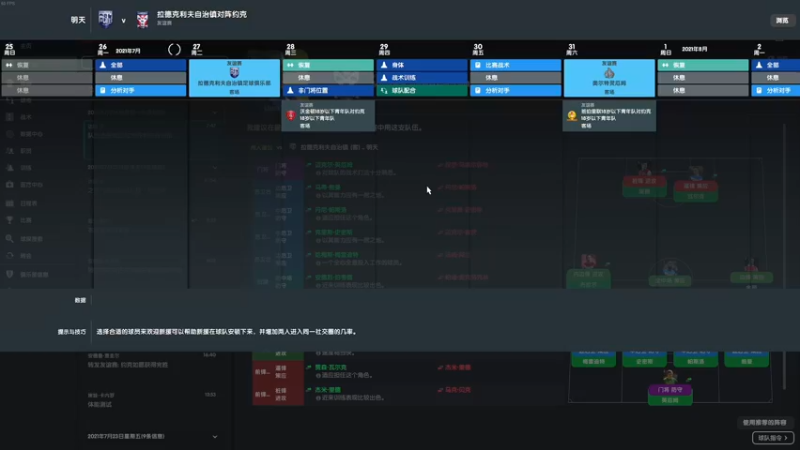Image resolution: width=800 pixels, height=450 pixels.
Task: Click the recovery icon in day 28 恢复
Action: (x=290, y=65)
